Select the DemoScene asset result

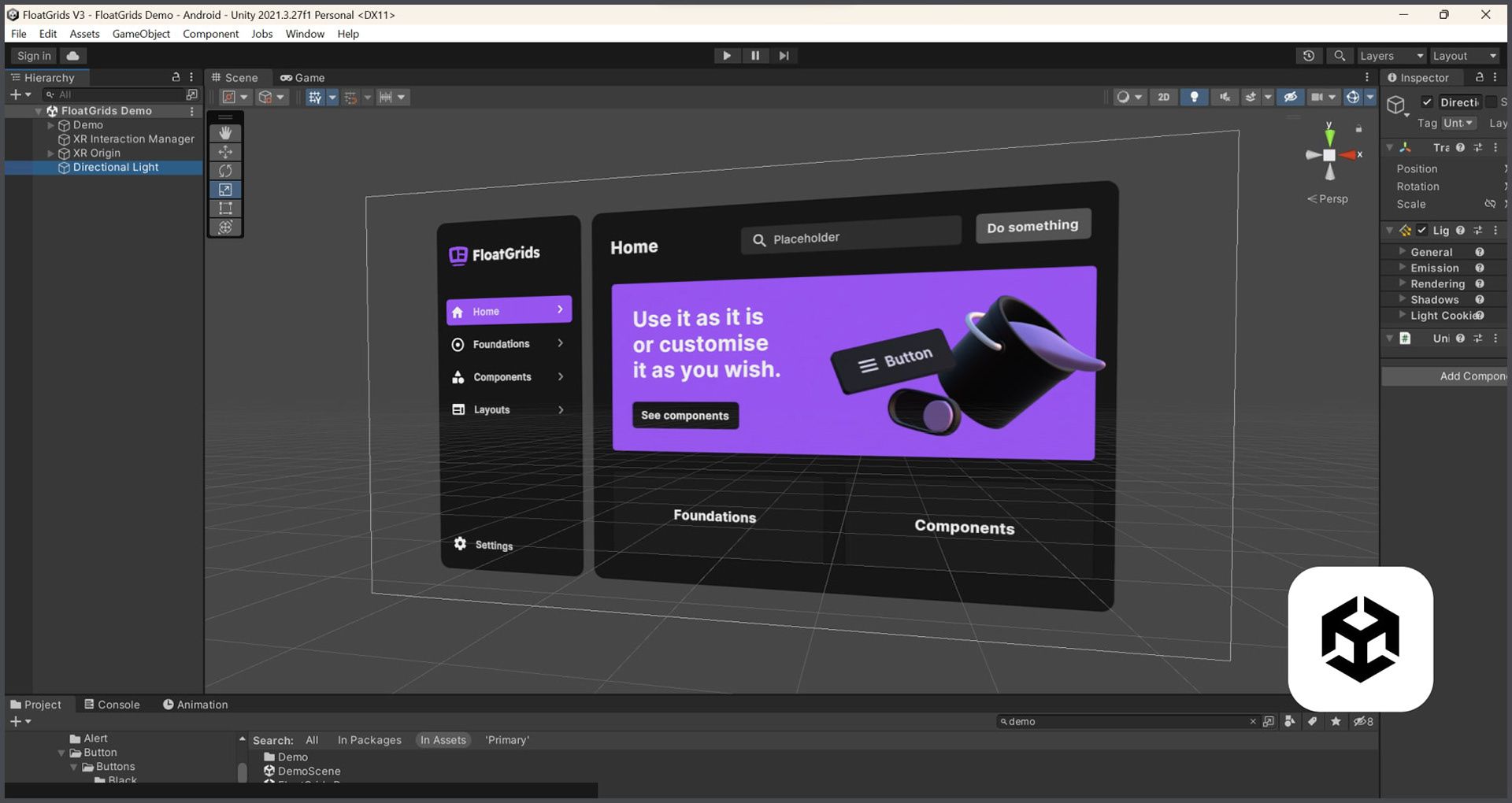(x=309, y=772)
